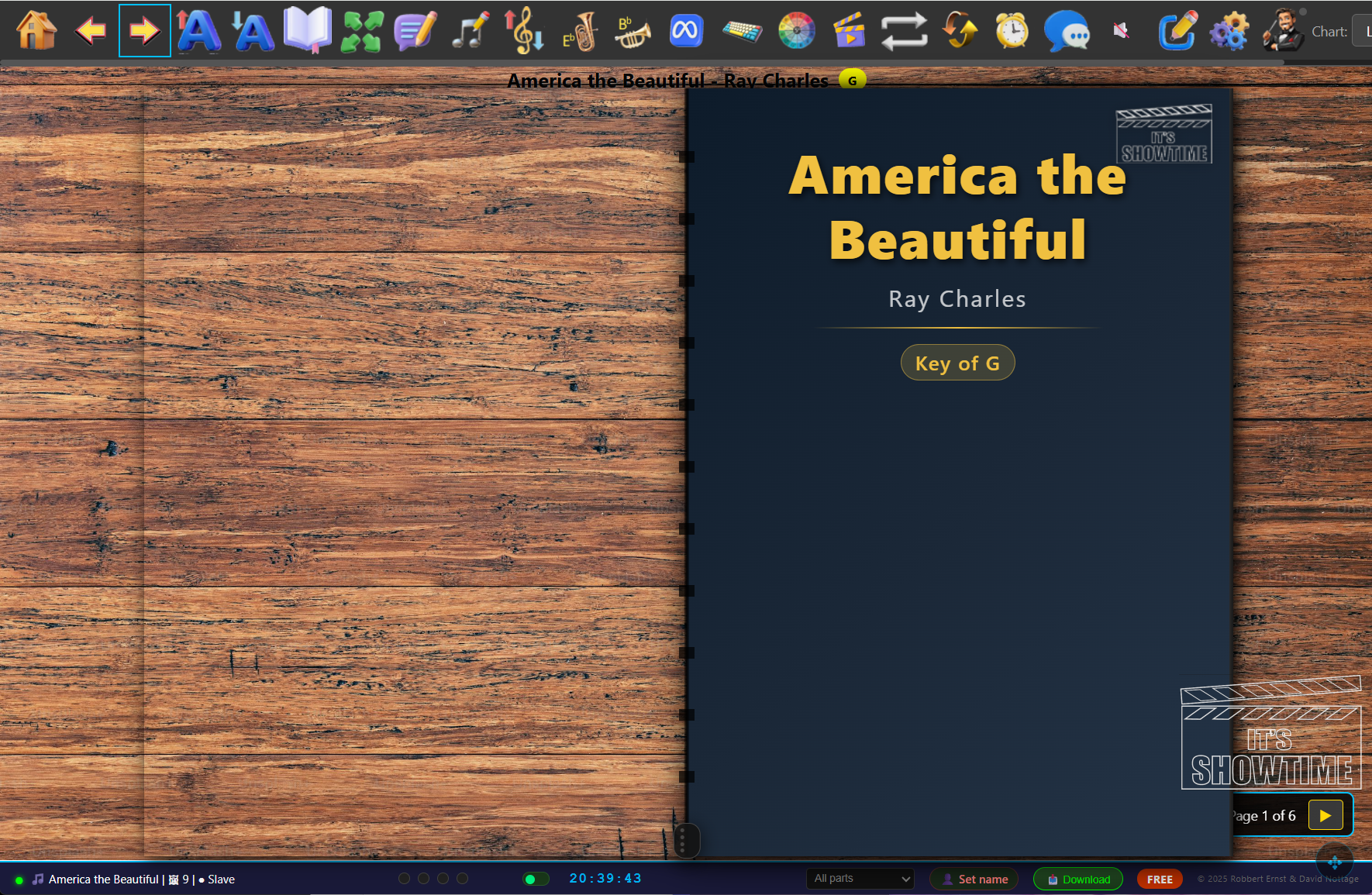1372x895 pixels.
Task: Click the large America the Beautiful title
Action: (x=957, y=207)
